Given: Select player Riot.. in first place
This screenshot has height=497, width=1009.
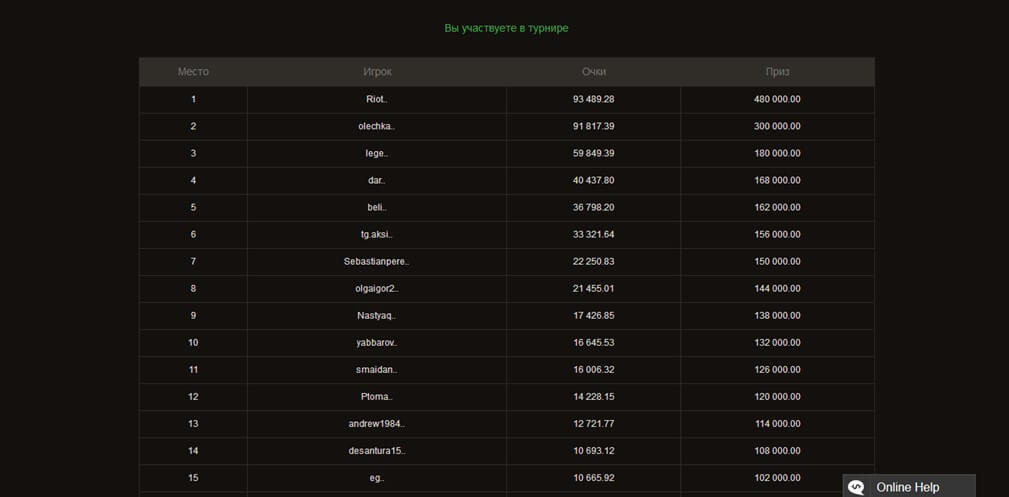Looking at the screenshot, I should point(377,99).
